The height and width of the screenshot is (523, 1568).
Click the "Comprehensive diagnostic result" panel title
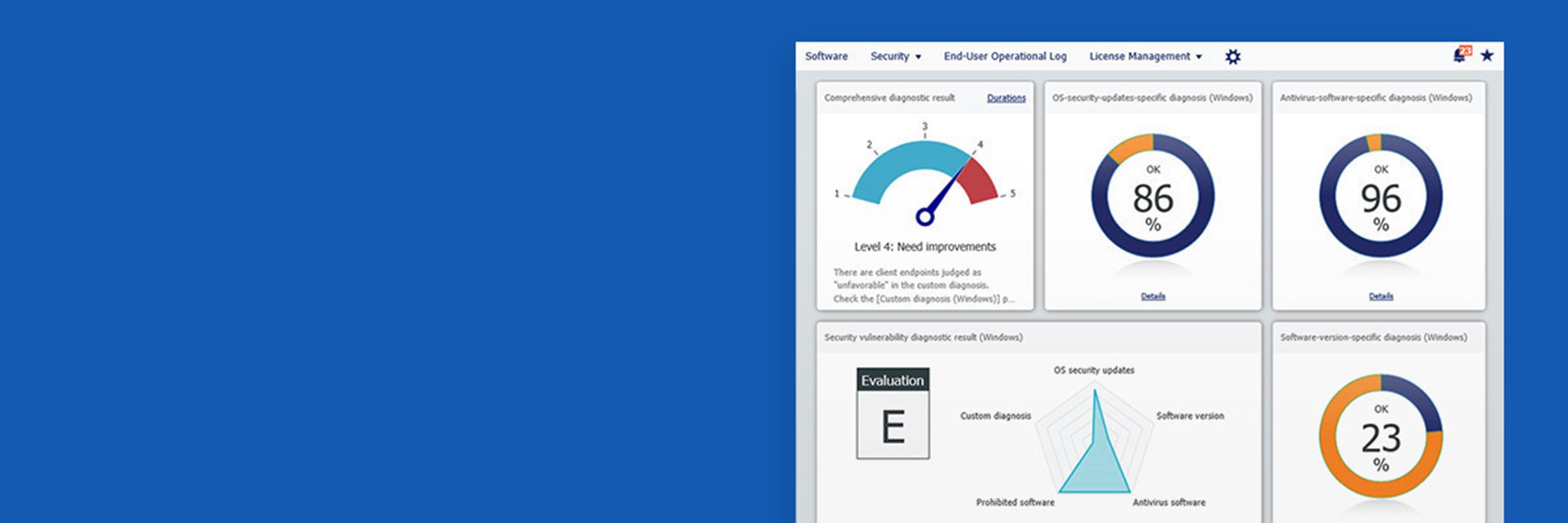(889, 98)
